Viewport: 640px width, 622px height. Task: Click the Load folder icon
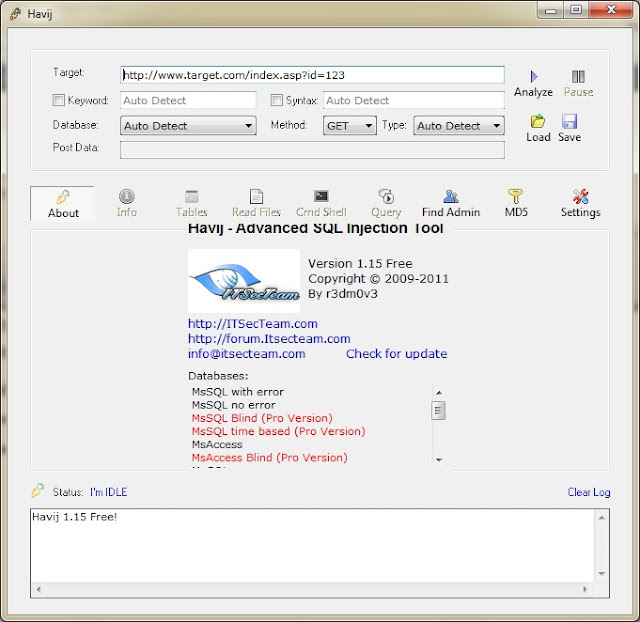click(x=538, y=121)
